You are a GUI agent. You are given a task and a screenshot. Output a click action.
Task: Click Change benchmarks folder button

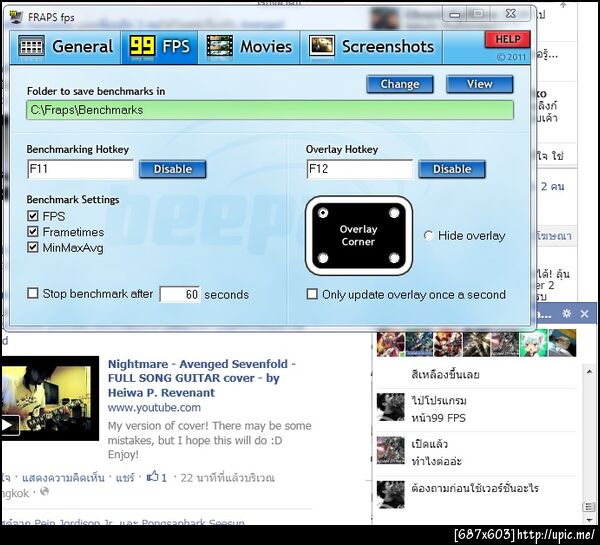pos(399,84)
